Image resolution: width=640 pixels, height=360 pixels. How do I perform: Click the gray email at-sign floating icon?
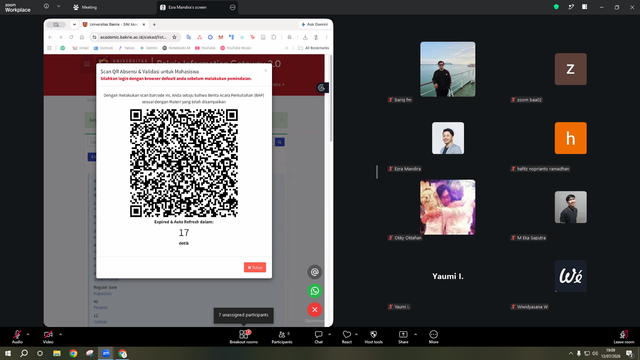(315, 272)
